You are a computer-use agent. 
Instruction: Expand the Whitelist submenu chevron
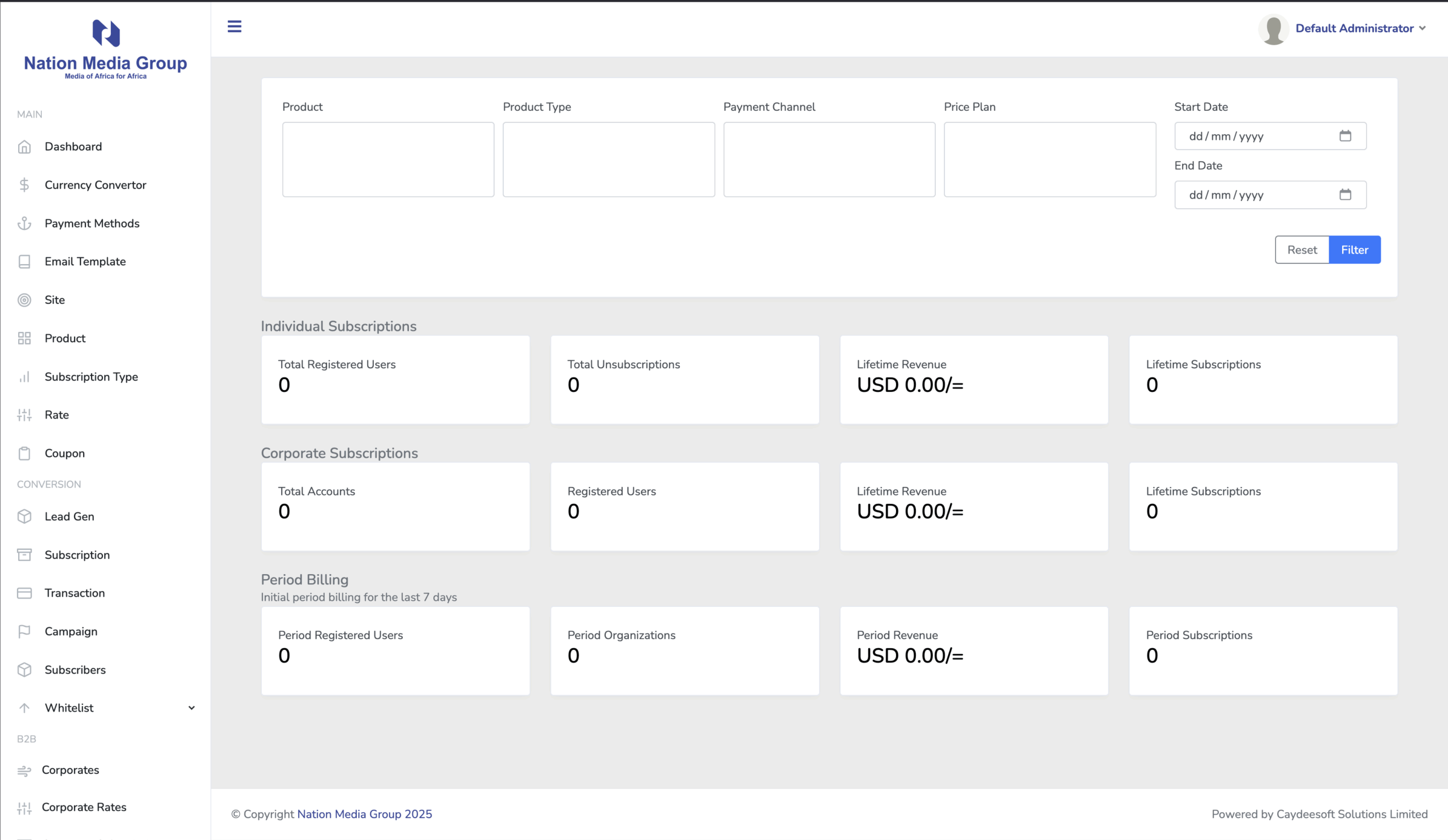[191, 708]
